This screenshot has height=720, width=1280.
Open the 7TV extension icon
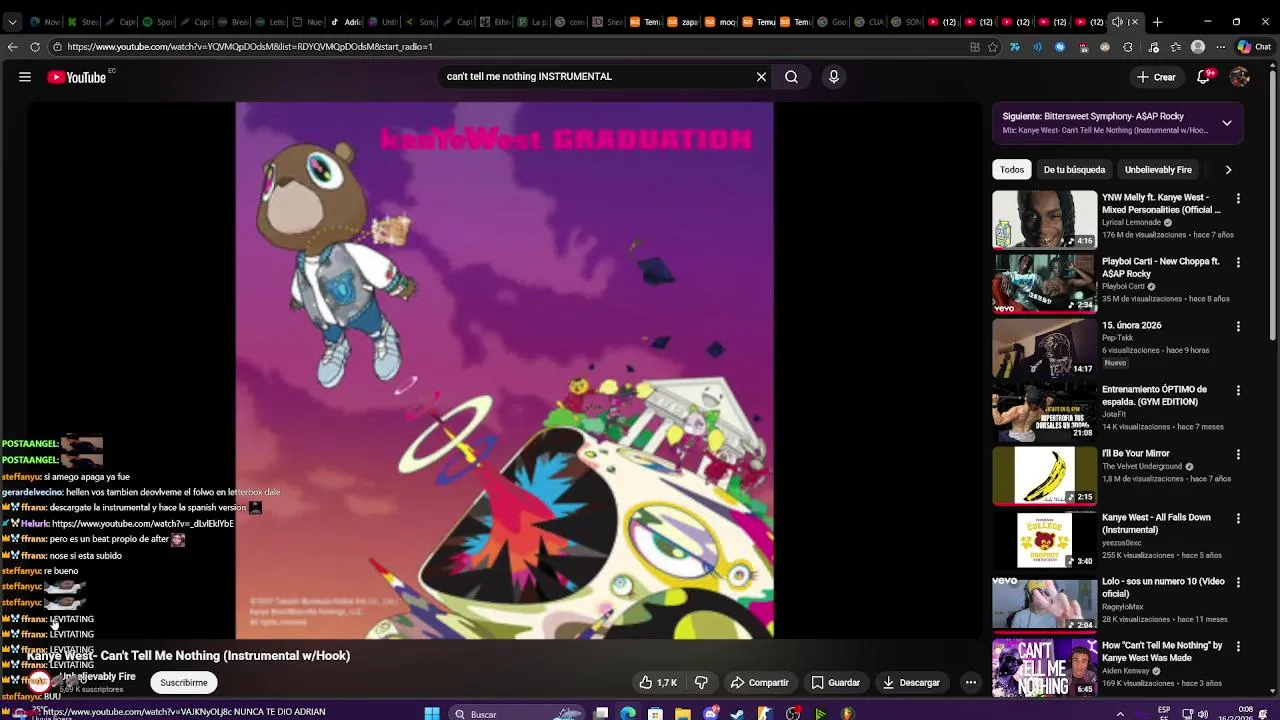[x=1015, y=47]
